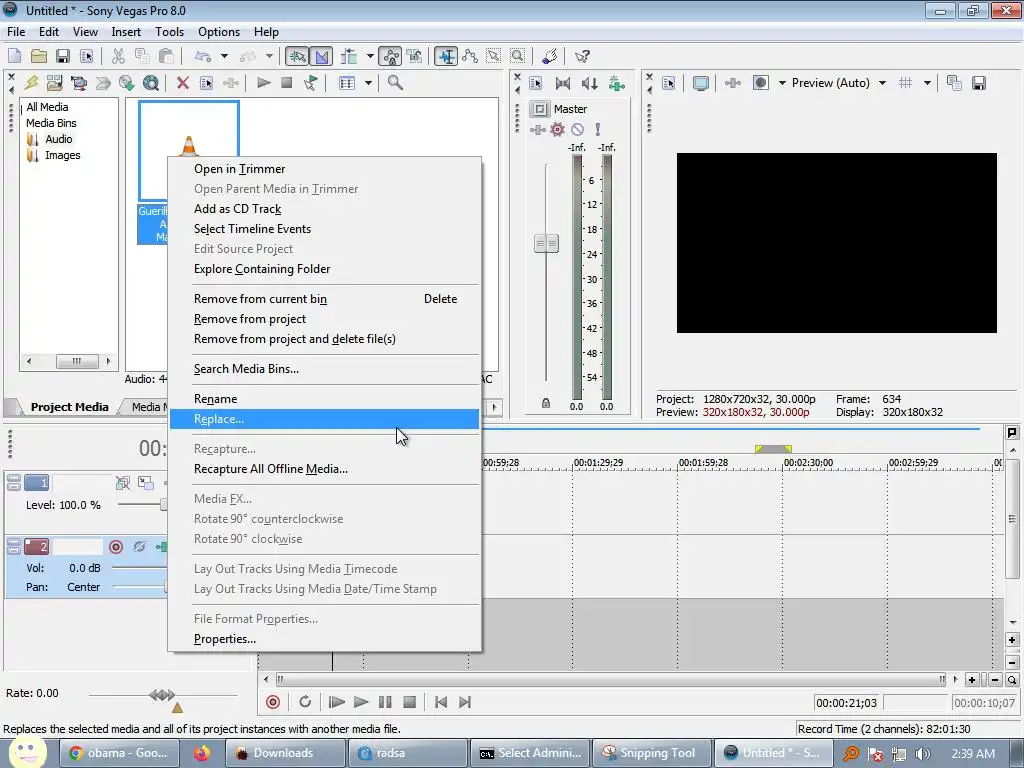This screenshot has width=1024, height=768.
Task: Open the Insert menu
Action: 126,32
